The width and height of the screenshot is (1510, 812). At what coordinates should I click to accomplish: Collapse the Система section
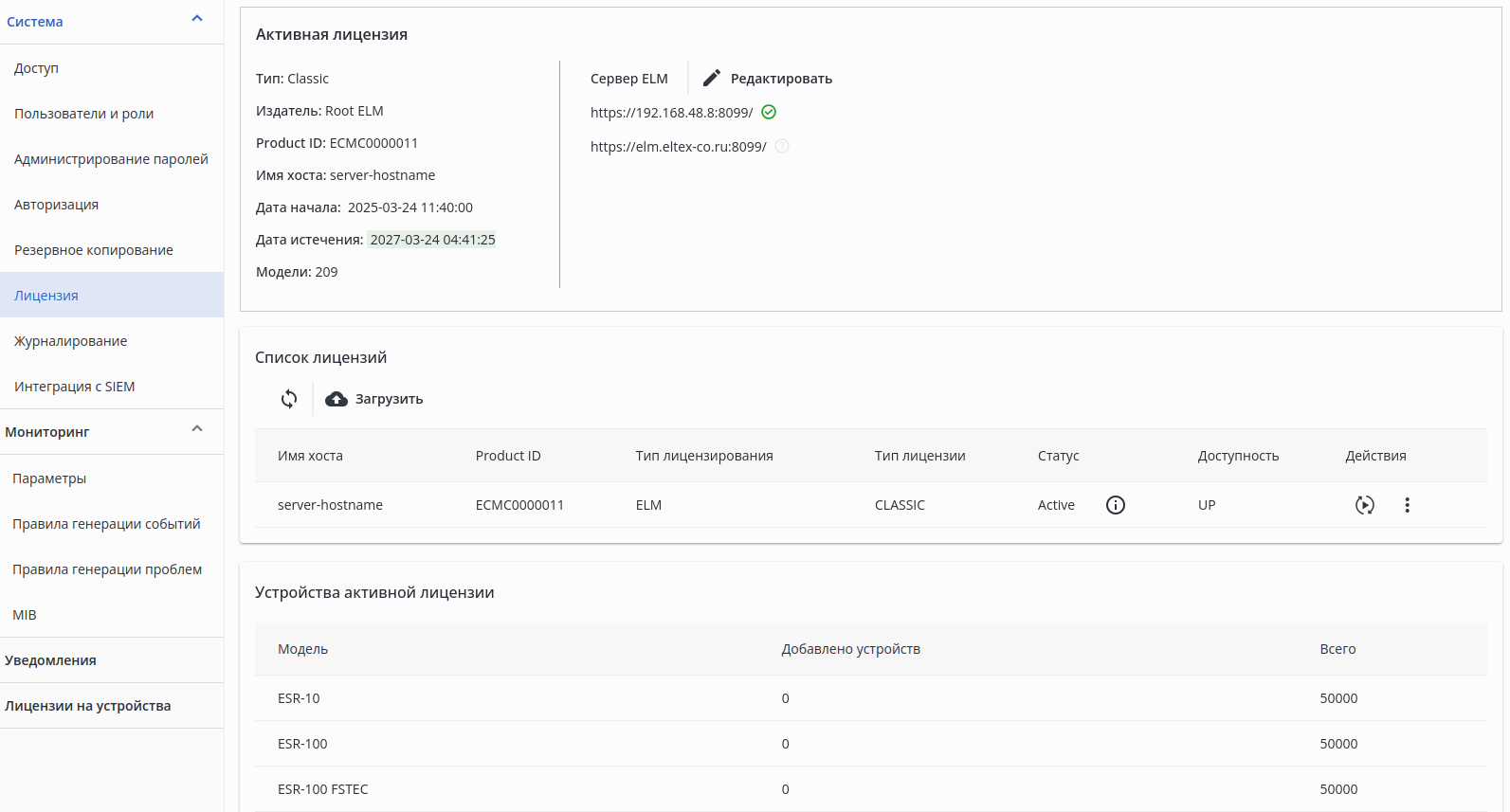click(197, 19)
